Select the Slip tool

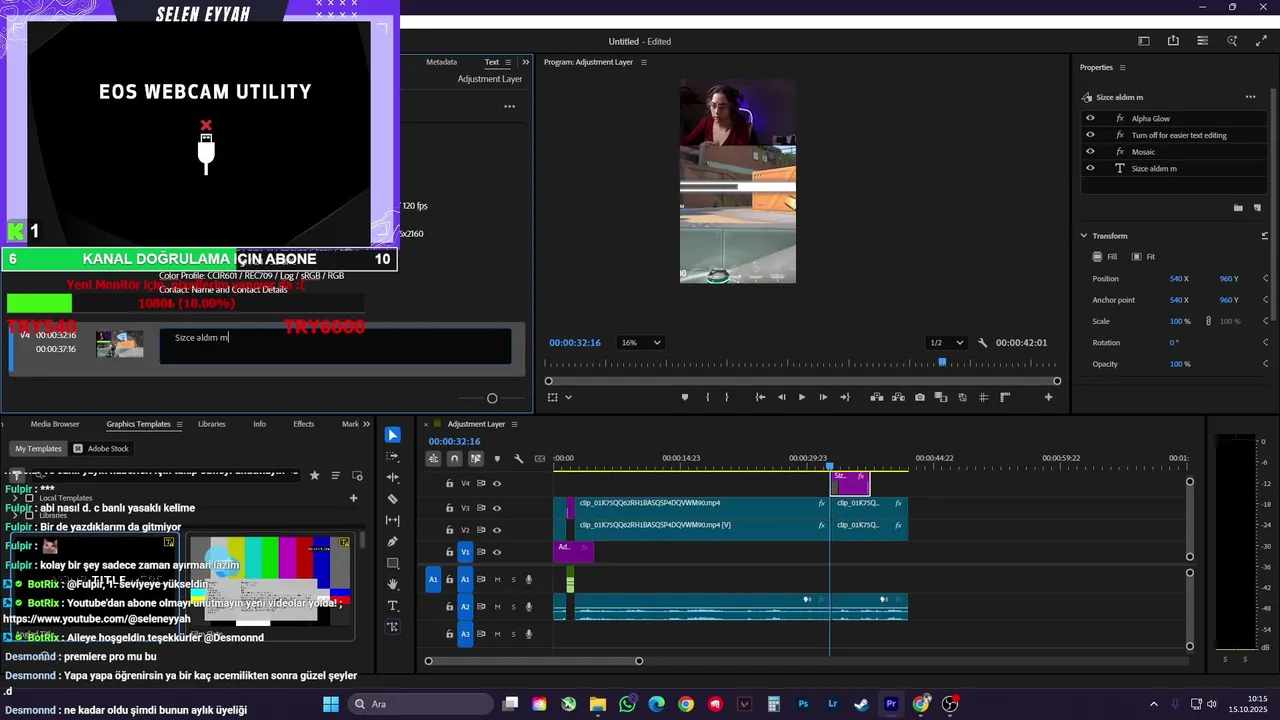click(x=393, y=520)
